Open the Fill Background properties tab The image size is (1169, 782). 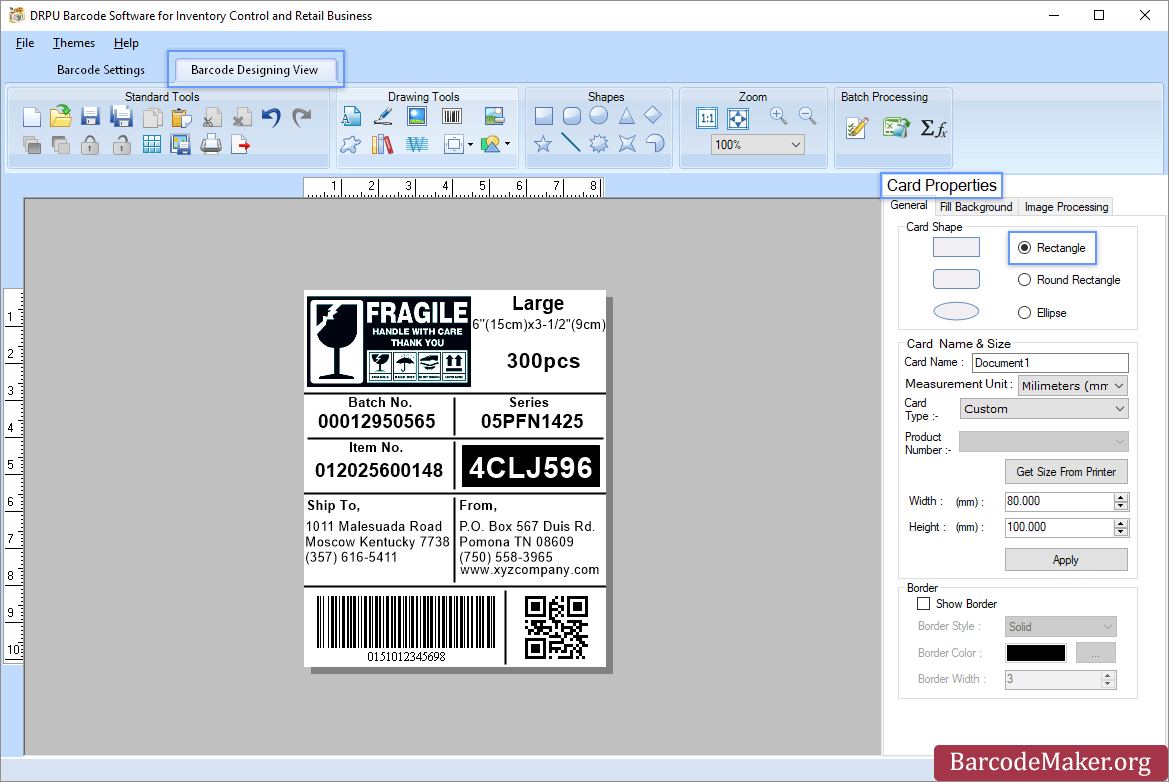[x=976, y=207]
